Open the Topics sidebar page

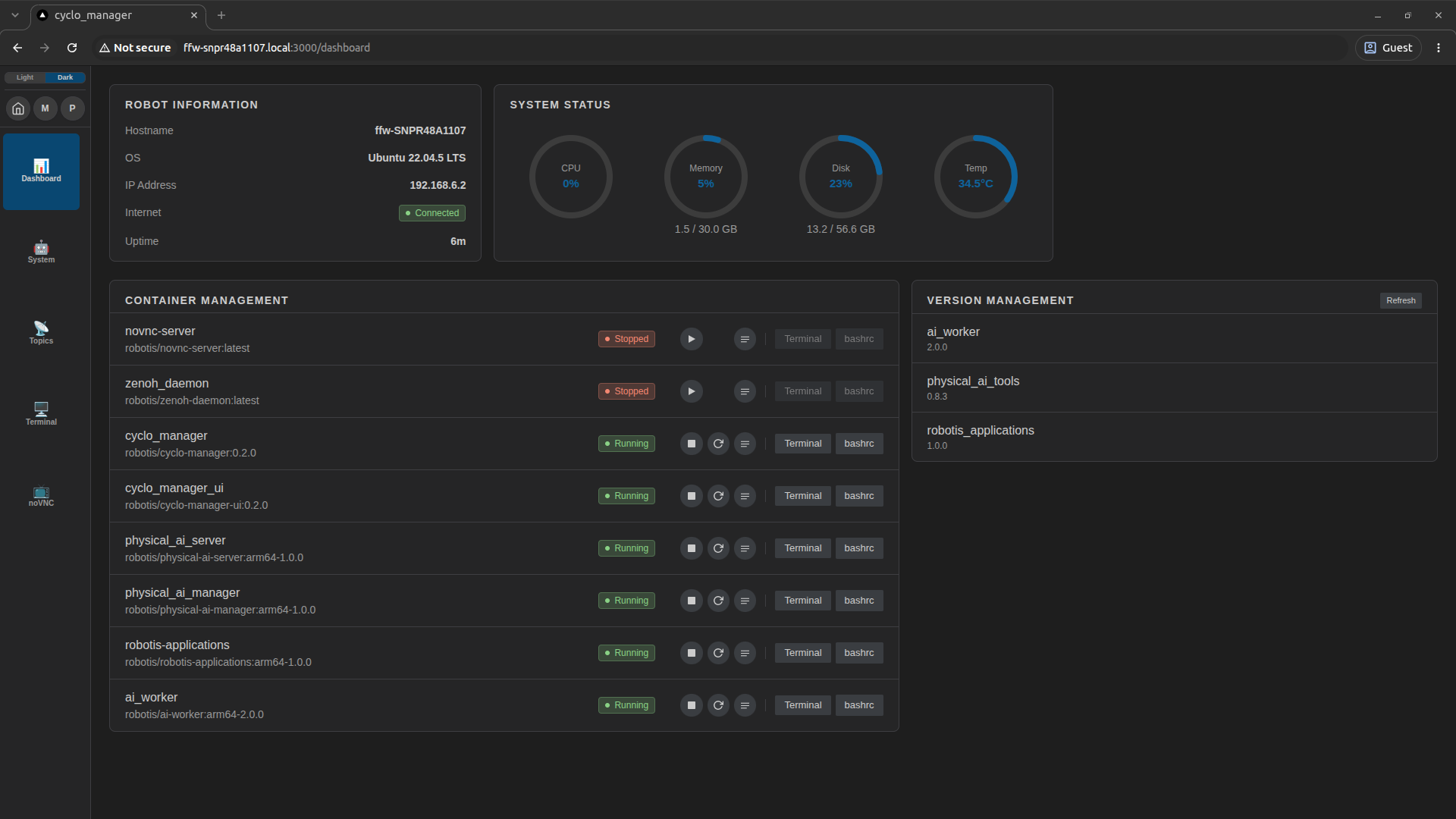coord(41,334)
